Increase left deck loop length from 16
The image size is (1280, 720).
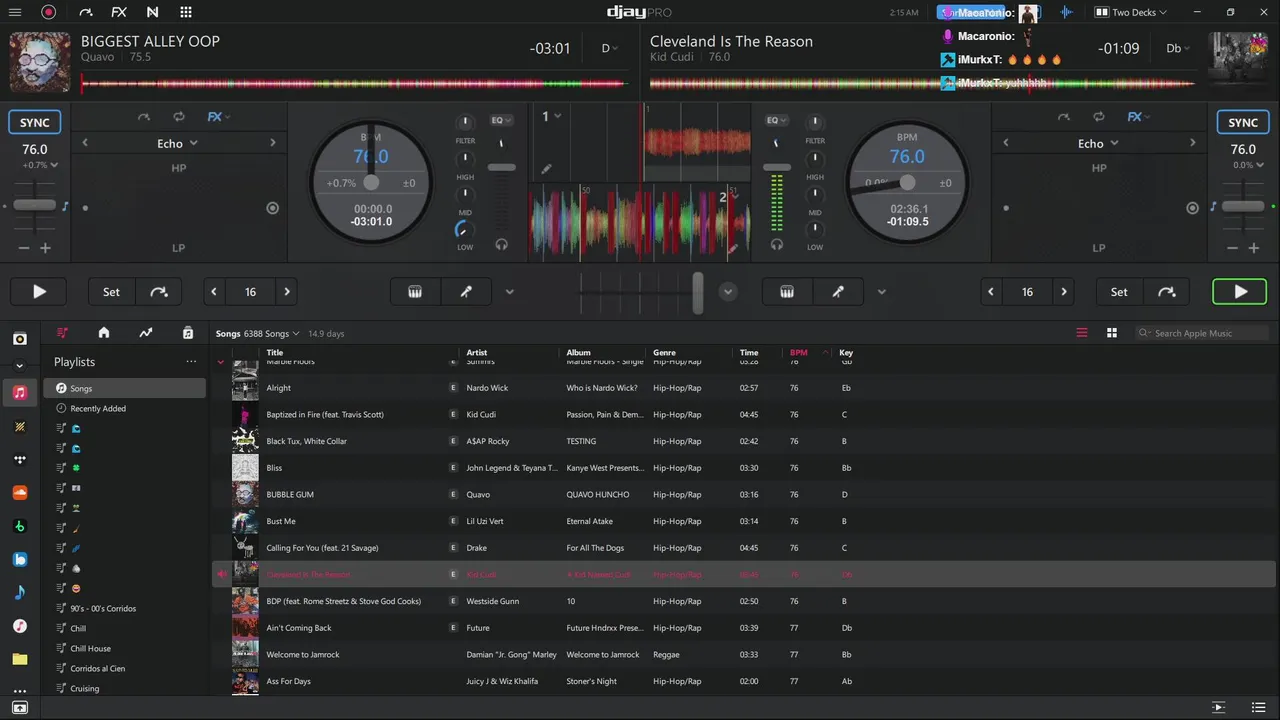(x=287, y=292)
